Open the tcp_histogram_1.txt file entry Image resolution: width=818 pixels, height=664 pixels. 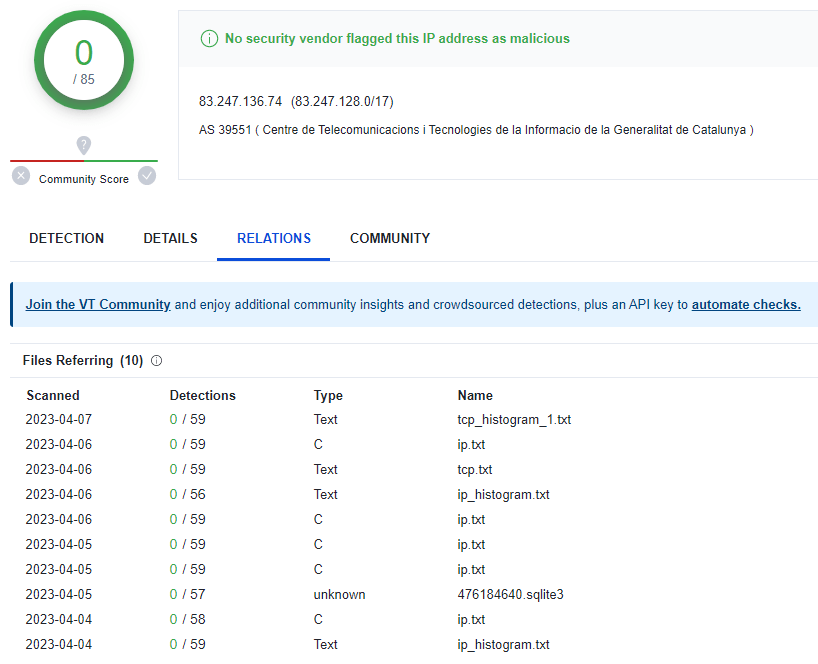click(514, 419)
